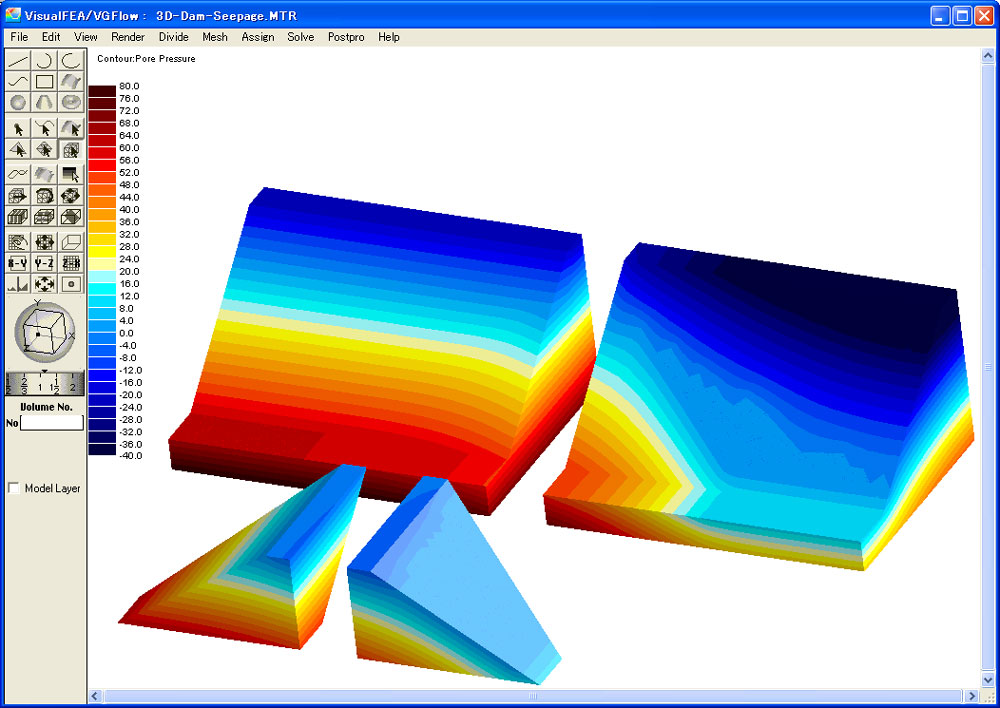Open the Postpro menu
The height and width of the screenshot is (708, 1000).
point(346,37)
